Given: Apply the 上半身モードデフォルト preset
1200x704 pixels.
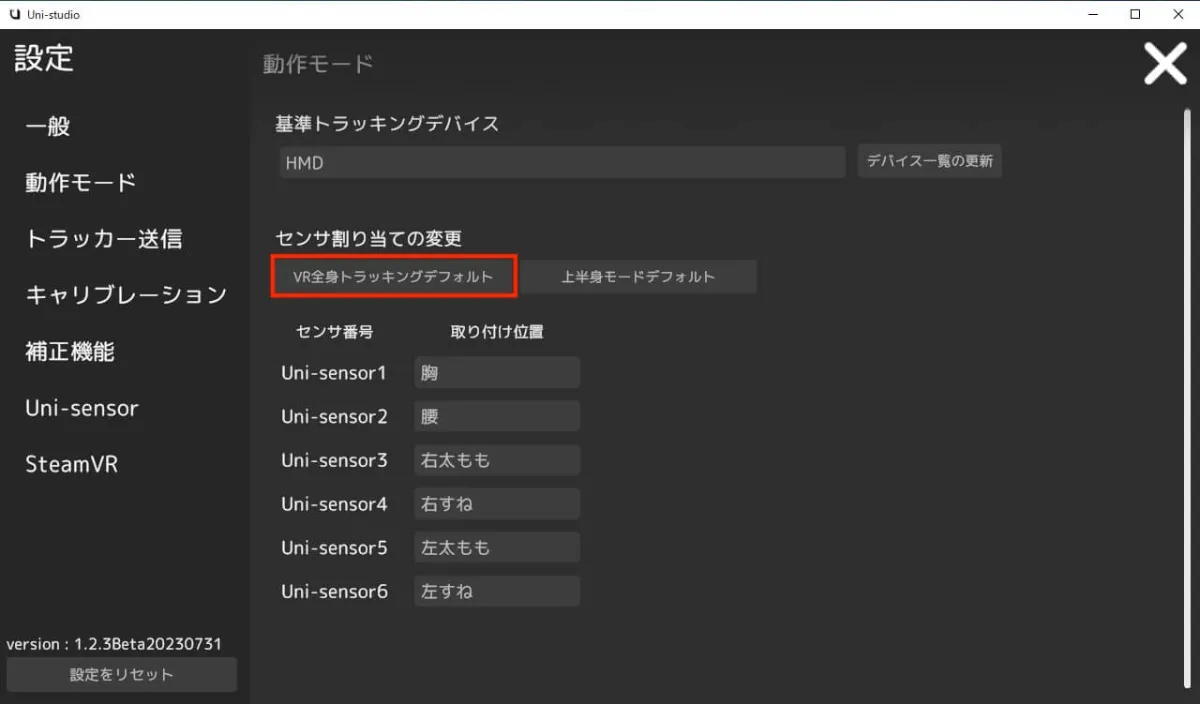Looking at the screenshot, I should 638,277.
